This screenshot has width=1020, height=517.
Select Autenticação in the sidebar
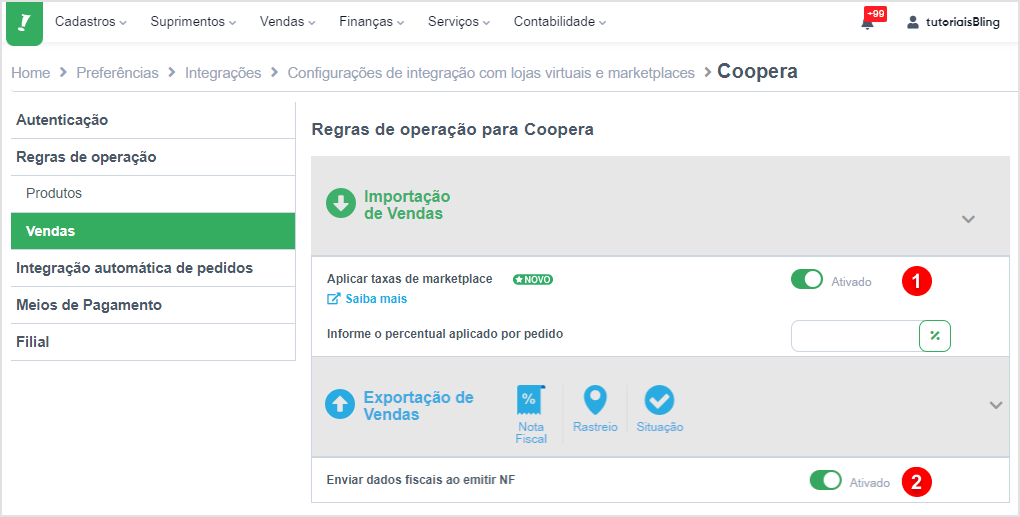click(153, 120)
